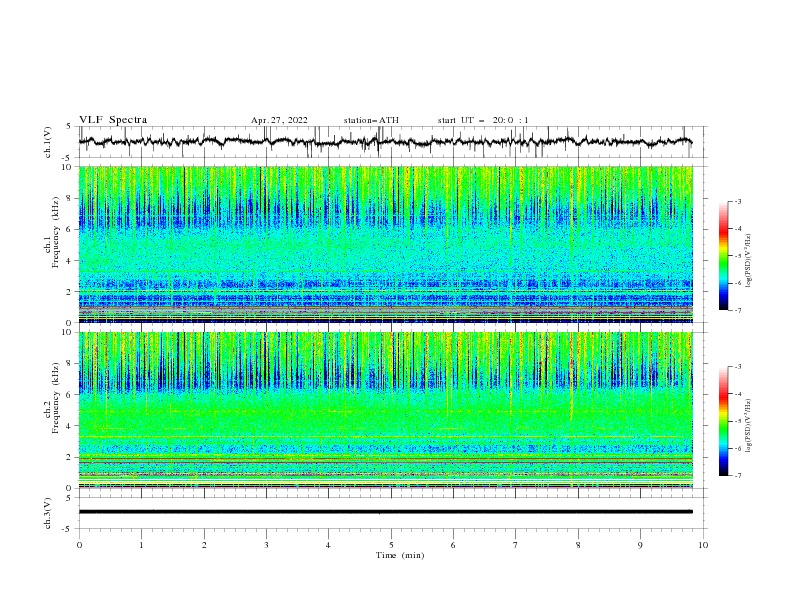Click the ch.1 spectrogram color bar

click(723, 256)
